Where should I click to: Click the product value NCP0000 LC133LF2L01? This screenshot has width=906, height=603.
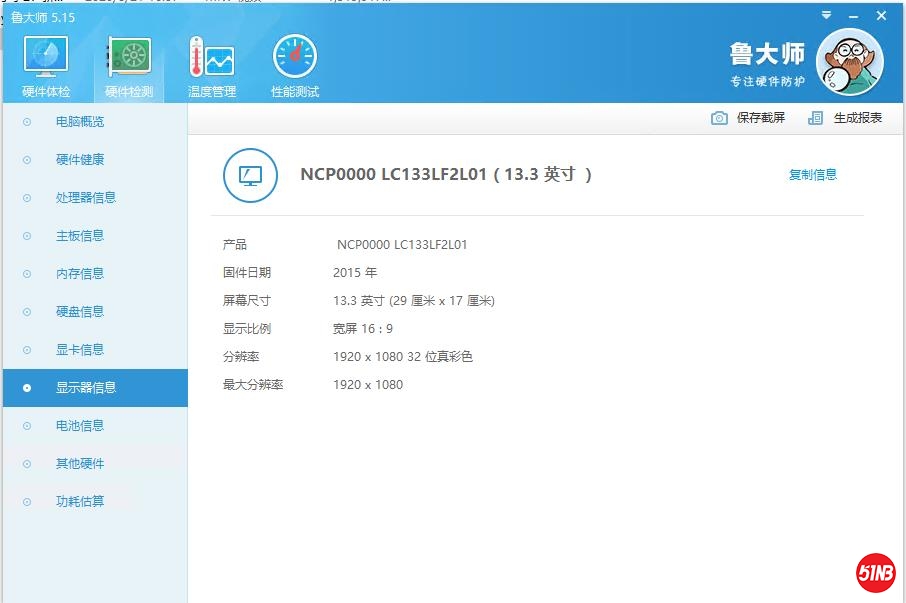pos(402,245)
